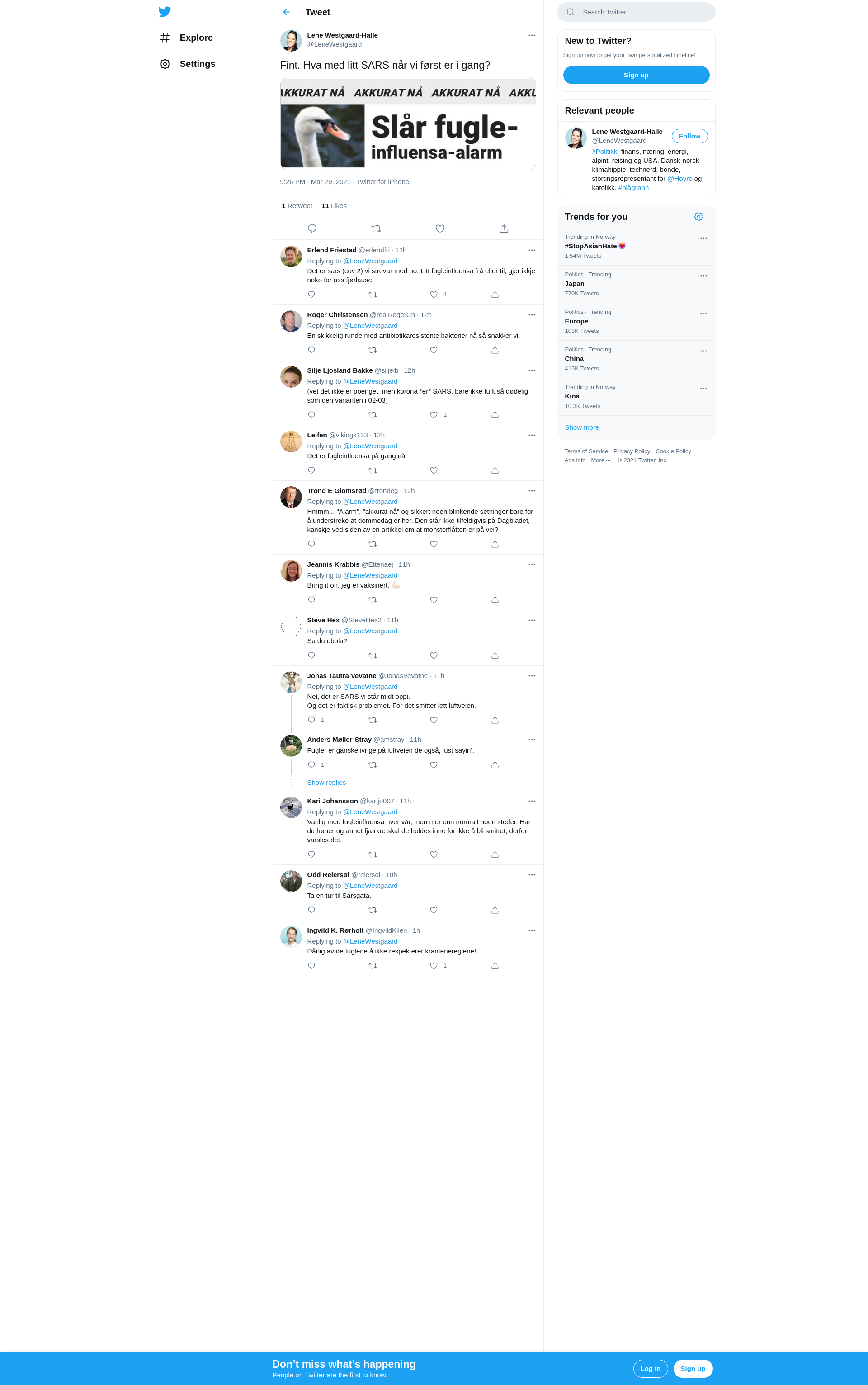This screenshot has width=868, height=1385.
Task: Reply to the main tweet
Action: click(312, 228)
